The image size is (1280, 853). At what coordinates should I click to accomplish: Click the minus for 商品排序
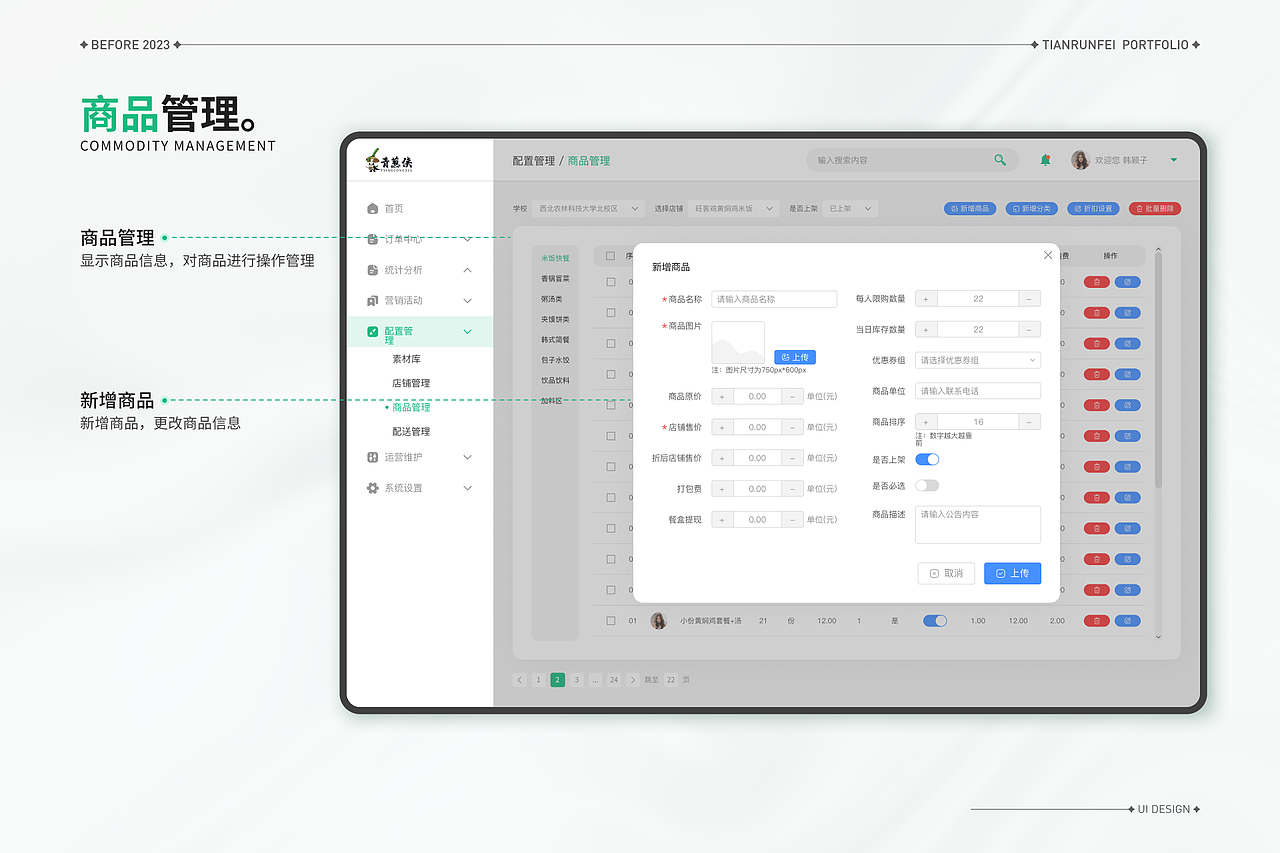1030,422
